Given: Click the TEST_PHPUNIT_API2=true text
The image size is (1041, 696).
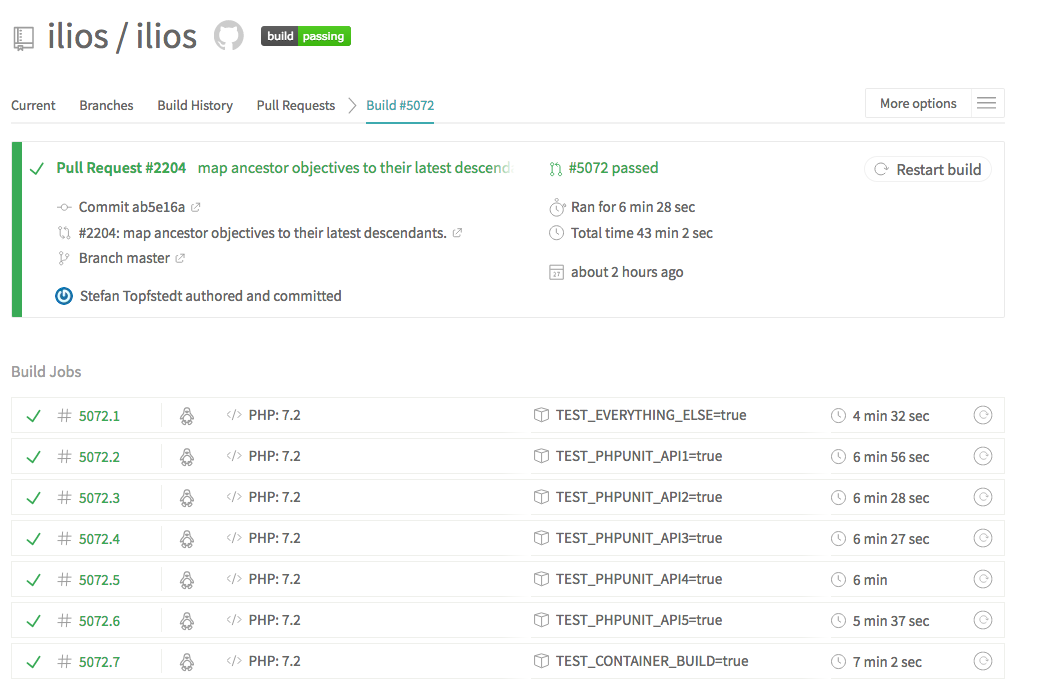Looking at the screenshot, I should pyautogui.click(x=639, y=497).
